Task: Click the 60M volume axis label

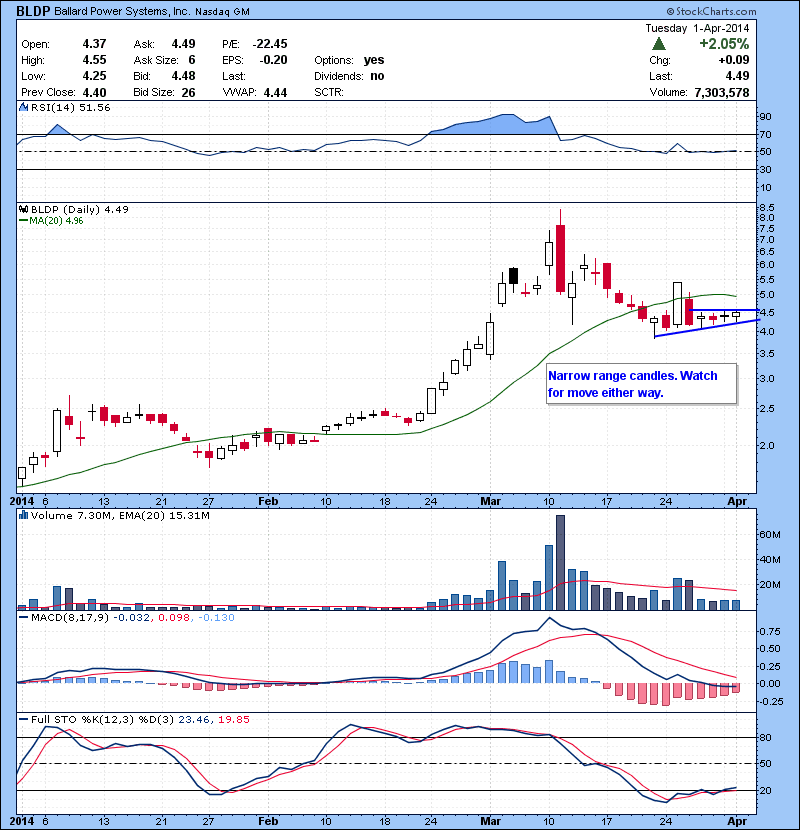Action: click(x=770, y=535)
